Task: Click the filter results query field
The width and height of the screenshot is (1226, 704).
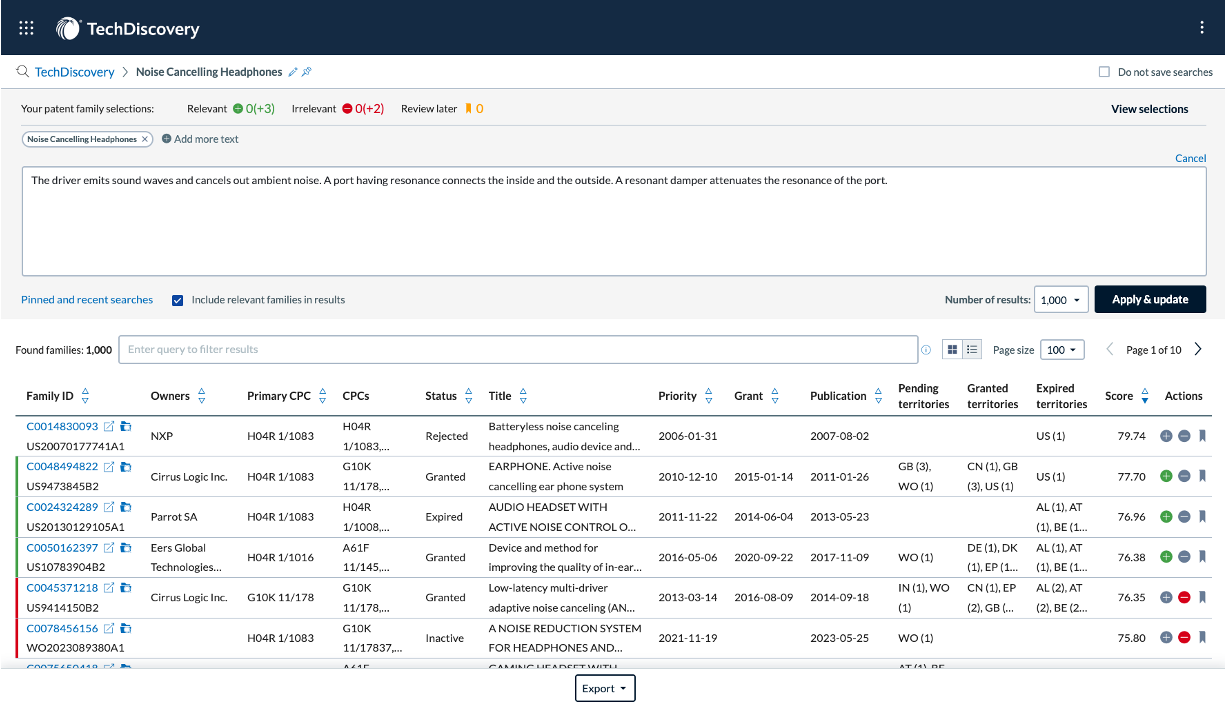Action: (x=518, y=350)
